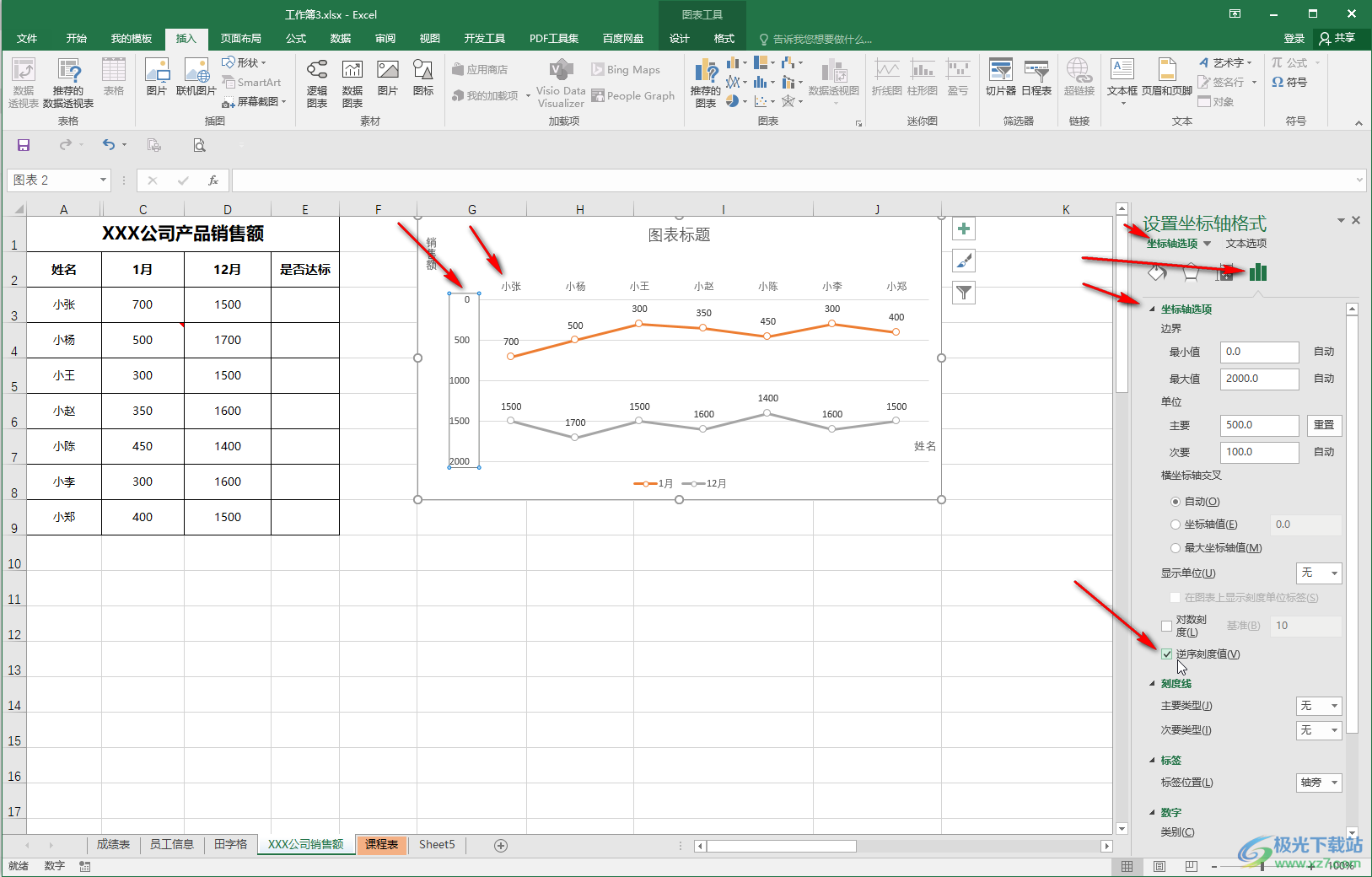The width and height of the screenshot is (1372, 877).
Task: Collapse the Tick Marks (刻度线) section
Action: pyautogui.click(x=1153, y=684)
